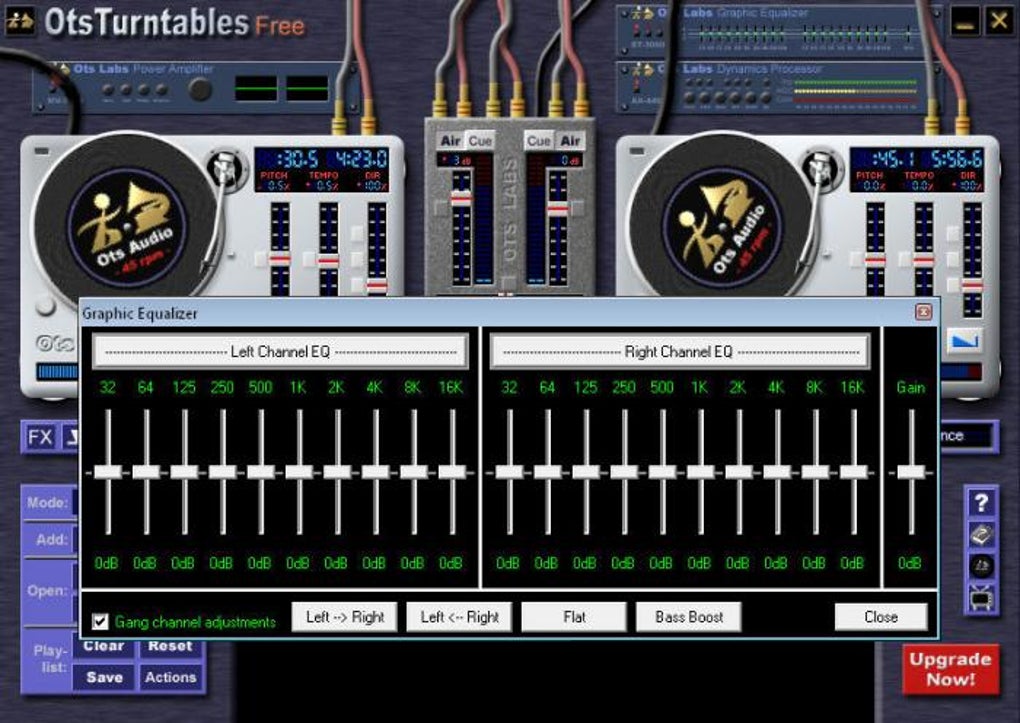Open the manual book icon in right sidebar
This screenshot has height=723, width=1020.
coord(981,534)
